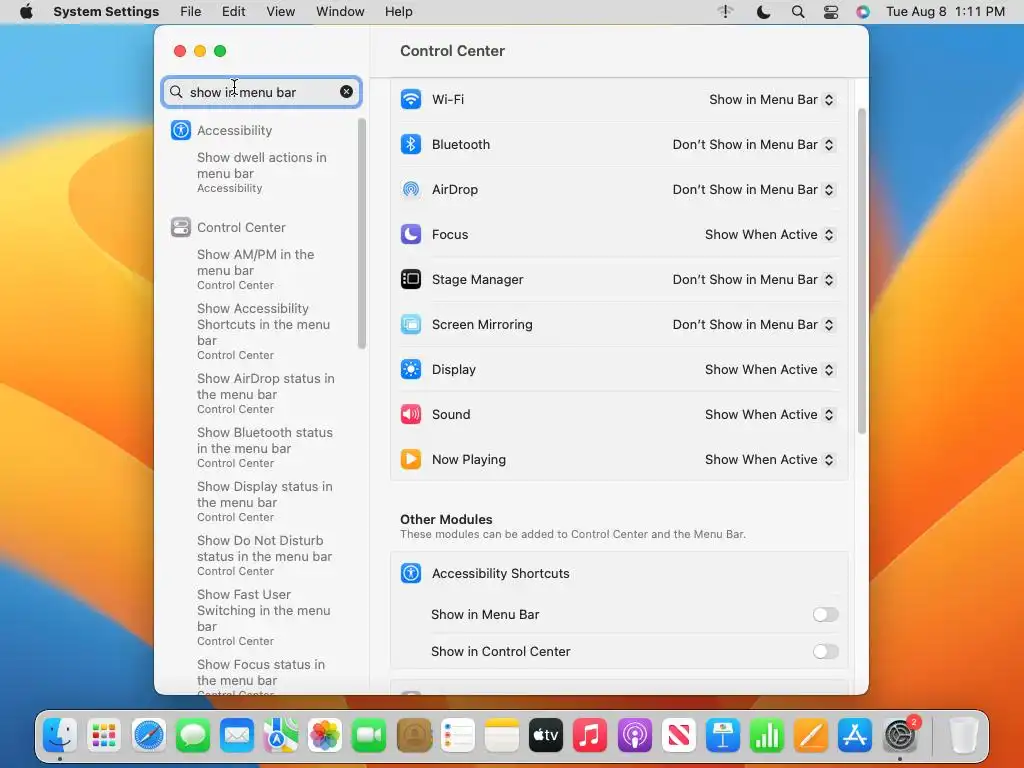1024x768 pixels.
Task: Click the Now Playing icon
Action: coord(411,460)
